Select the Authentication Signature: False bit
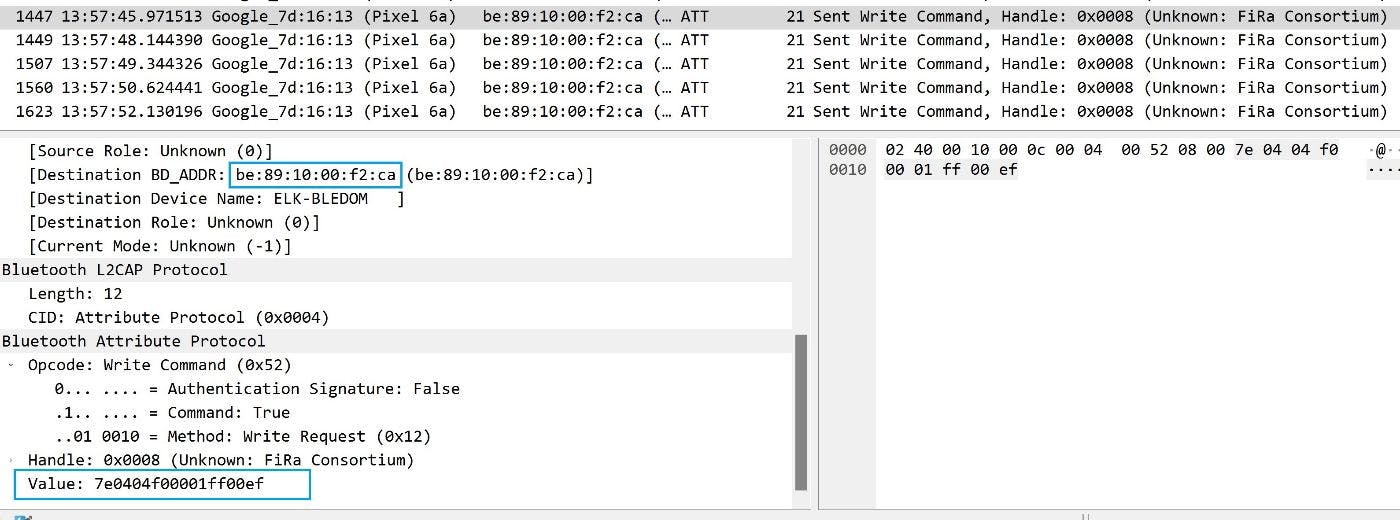 [257, 389]
